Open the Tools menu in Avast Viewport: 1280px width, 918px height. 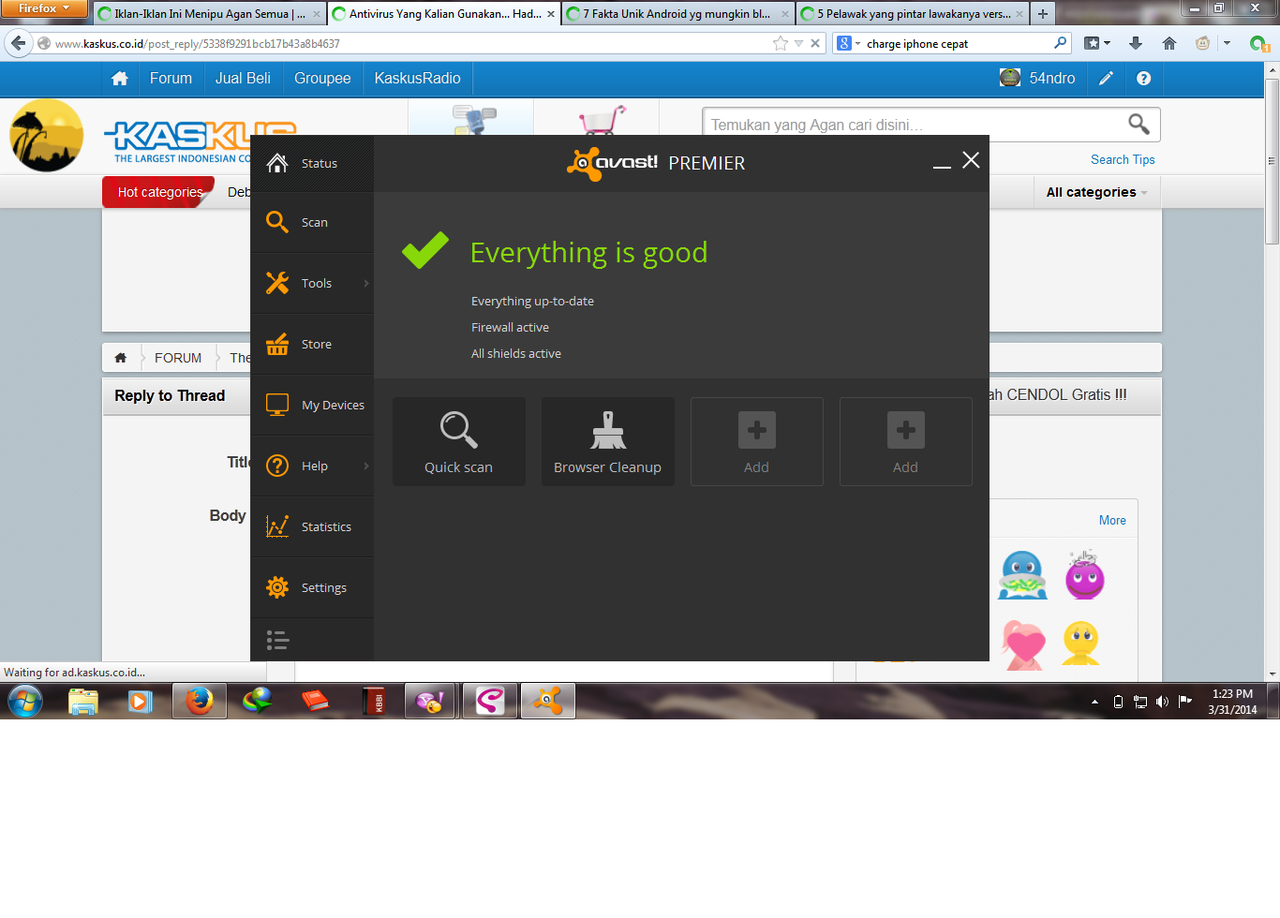[312, 283]
